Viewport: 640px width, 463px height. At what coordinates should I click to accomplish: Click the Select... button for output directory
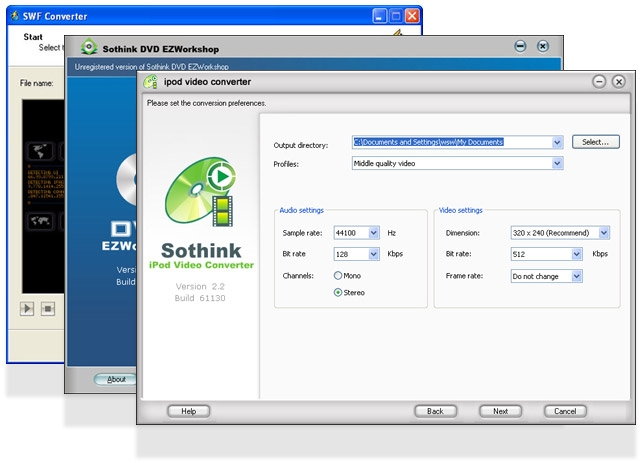click(x=596, y=142)
